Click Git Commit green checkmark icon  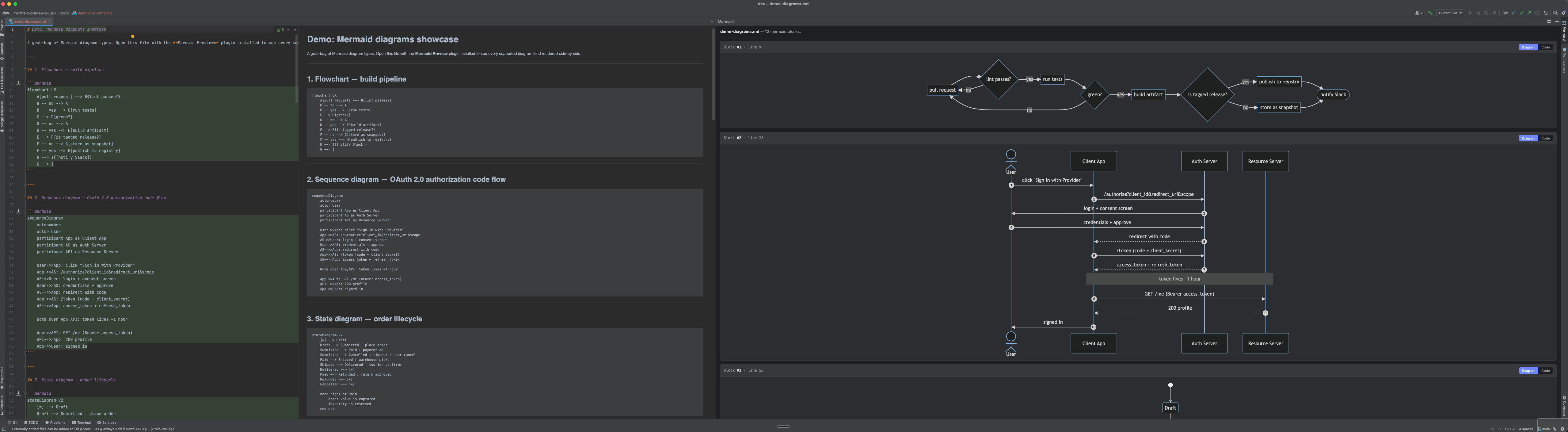(1522, 13)
